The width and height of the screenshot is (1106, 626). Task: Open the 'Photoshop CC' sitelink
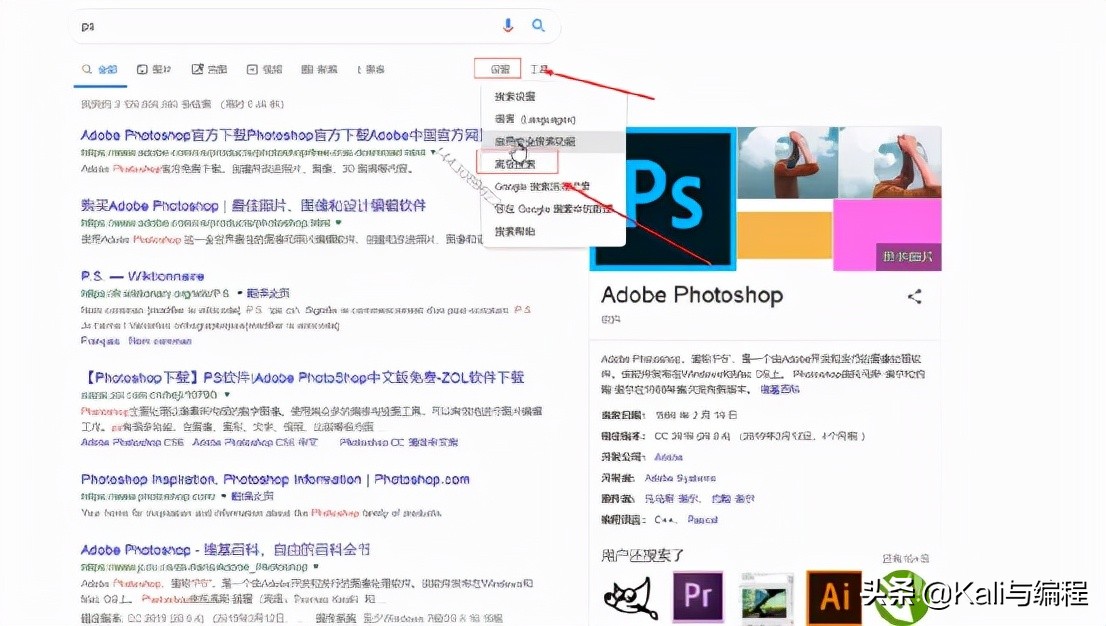point(399,443)
